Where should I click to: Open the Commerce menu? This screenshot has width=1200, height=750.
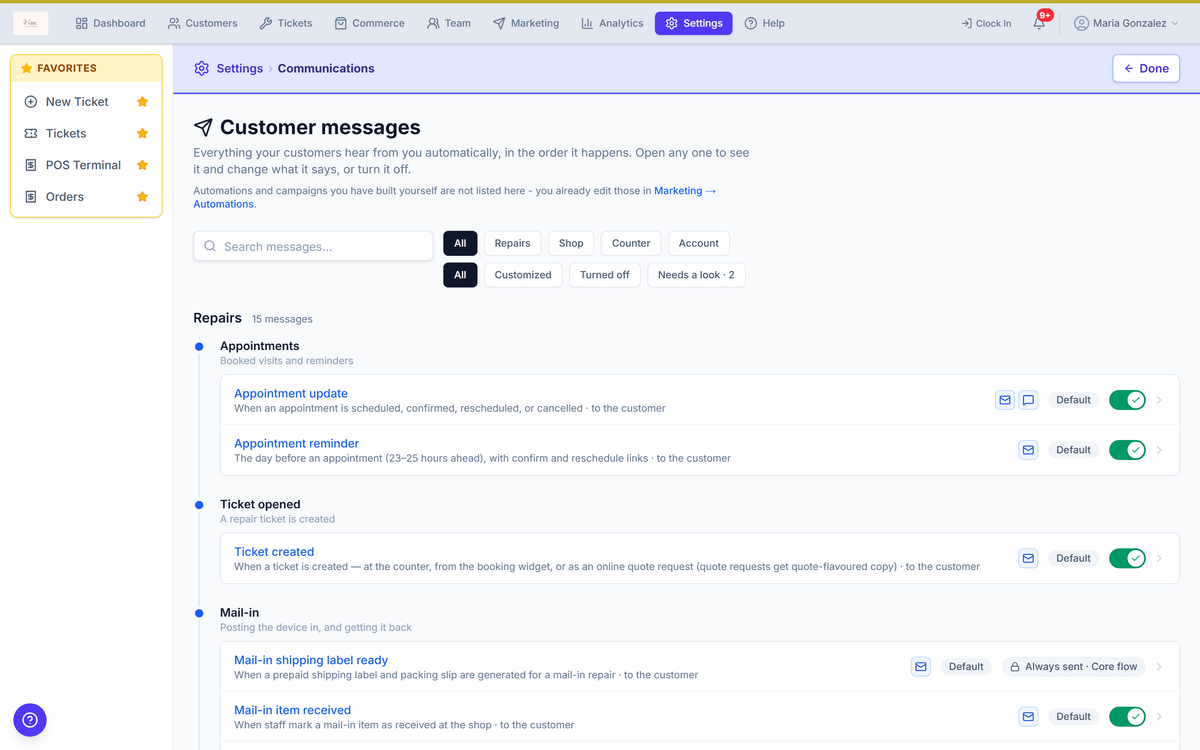click(x=369, y=23)
